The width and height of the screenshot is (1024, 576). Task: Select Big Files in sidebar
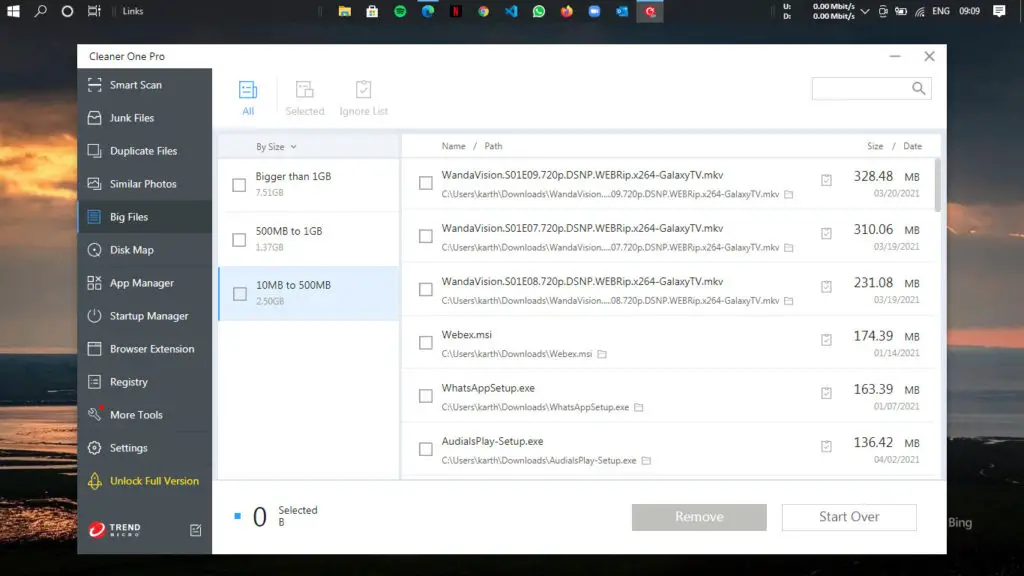point(144,217)
